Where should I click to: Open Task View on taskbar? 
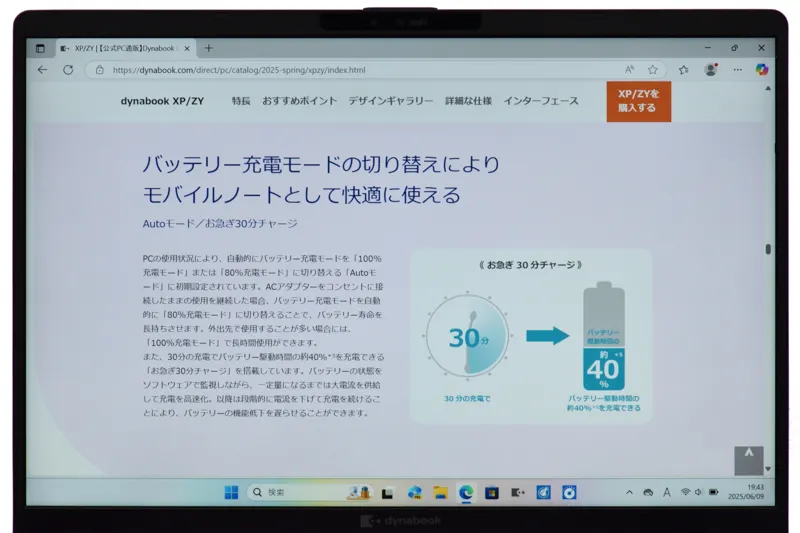(x=388, y=493)
